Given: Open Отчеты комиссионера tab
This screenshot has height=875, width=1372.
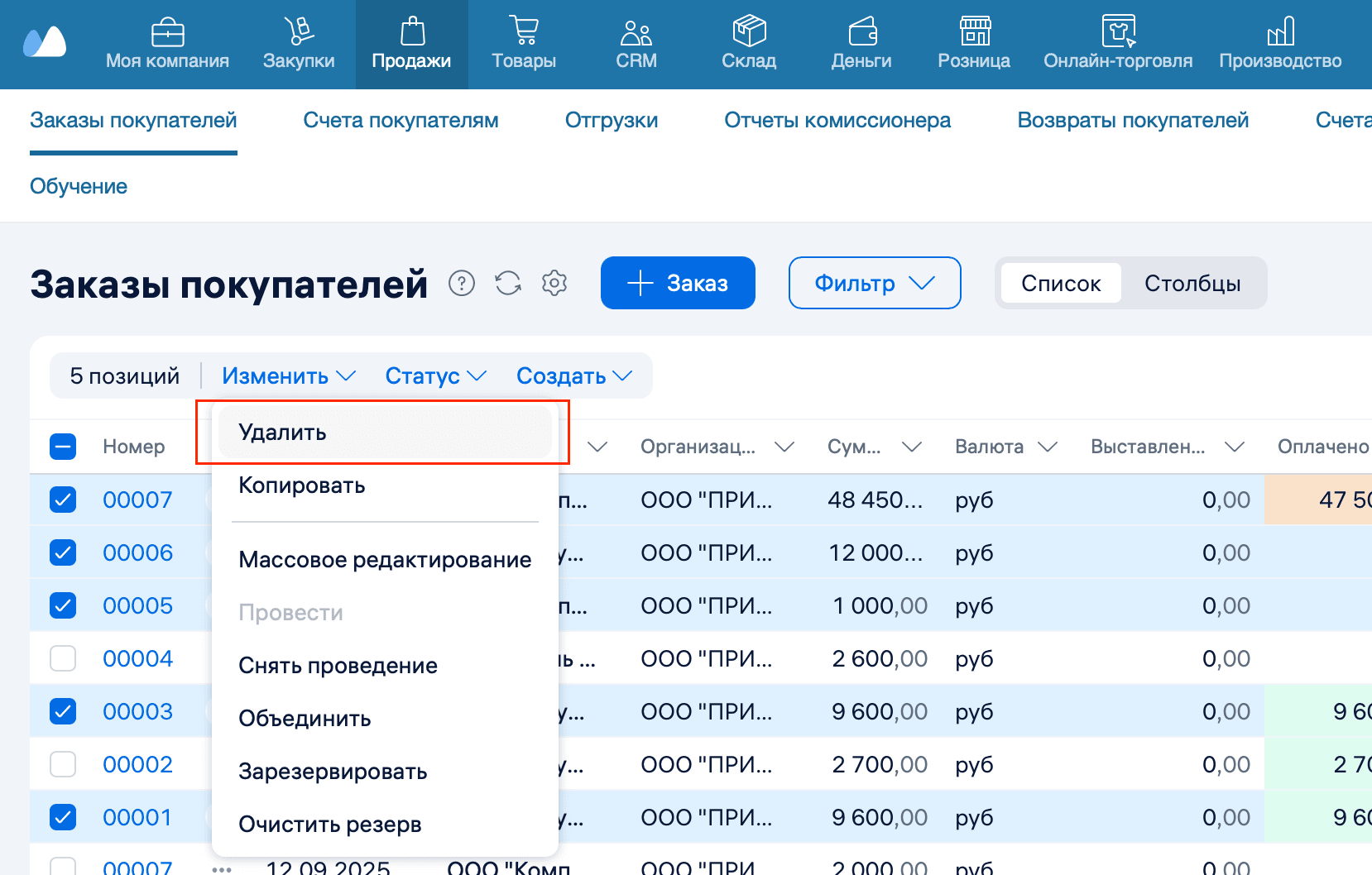Looking at the screenshot, I should (x=837, y=121).
